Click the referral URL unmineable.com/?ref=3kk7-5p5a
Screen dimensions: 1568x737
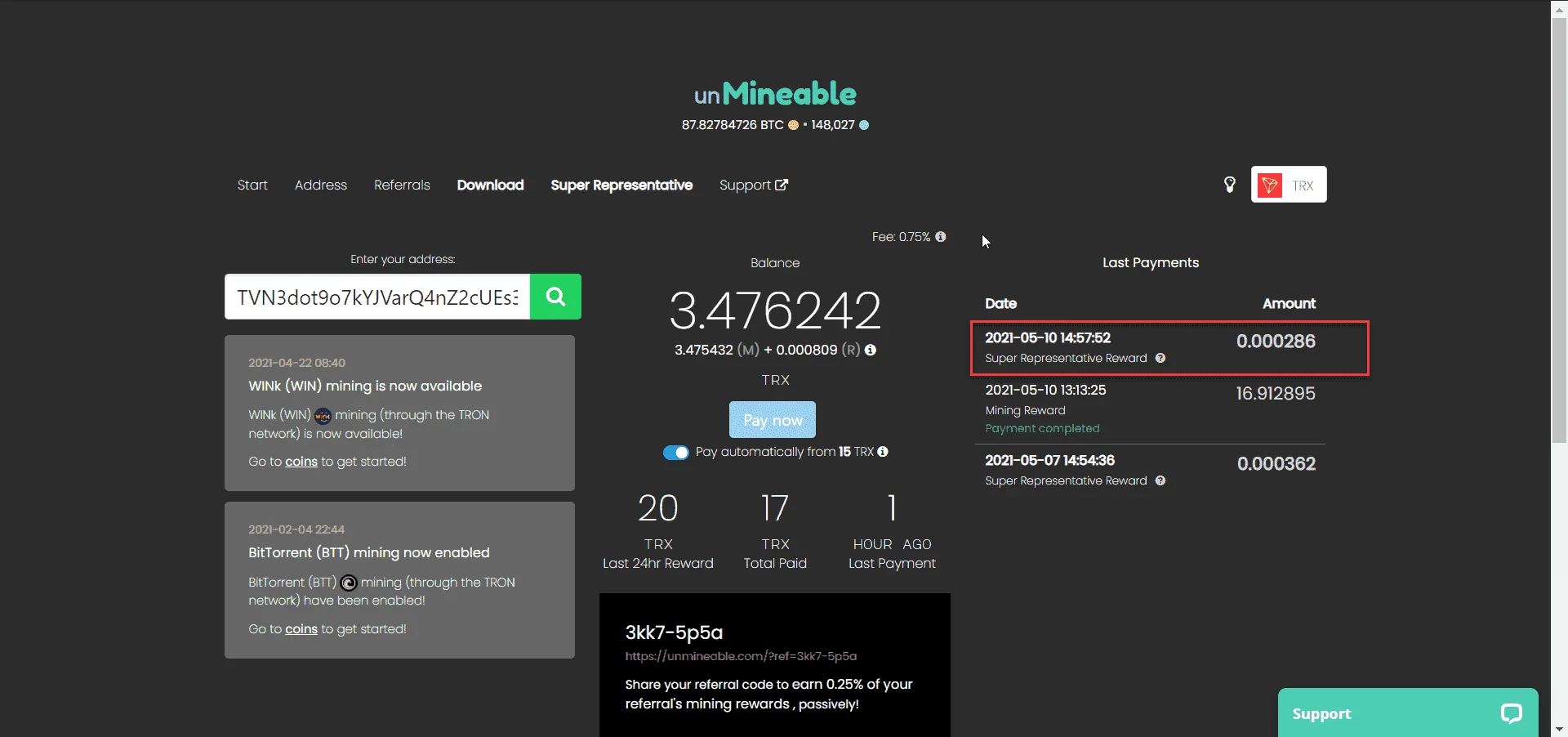(741, 656)
